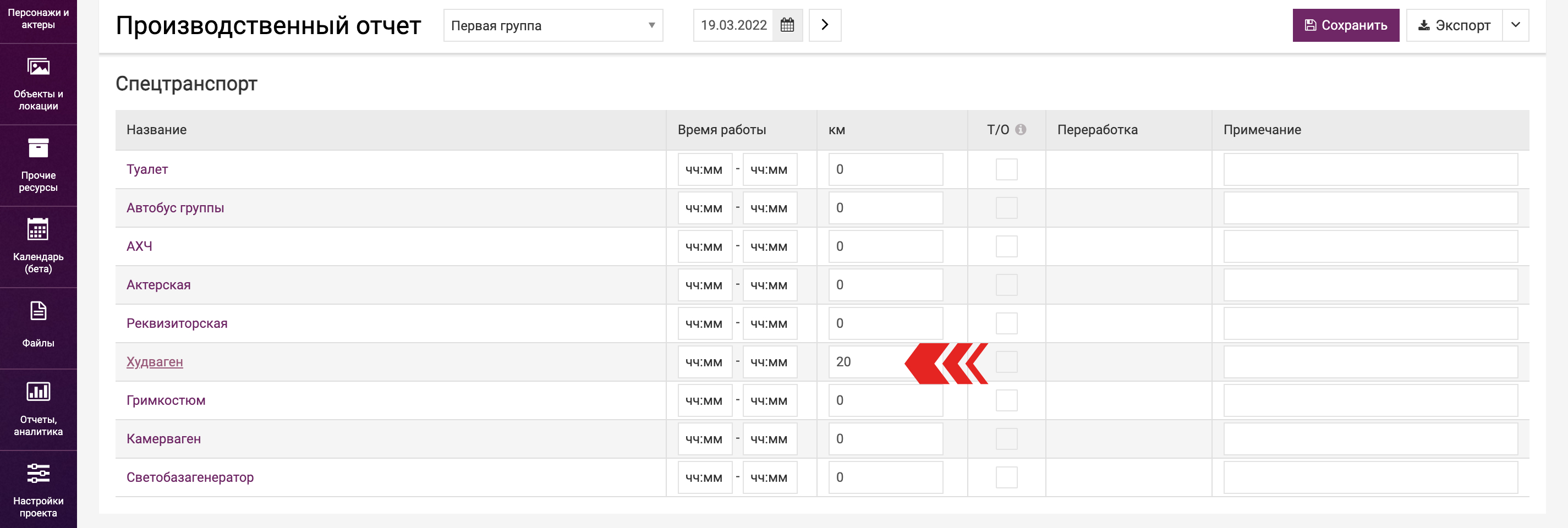Save the report with Сохранить

pos(1345,25)
